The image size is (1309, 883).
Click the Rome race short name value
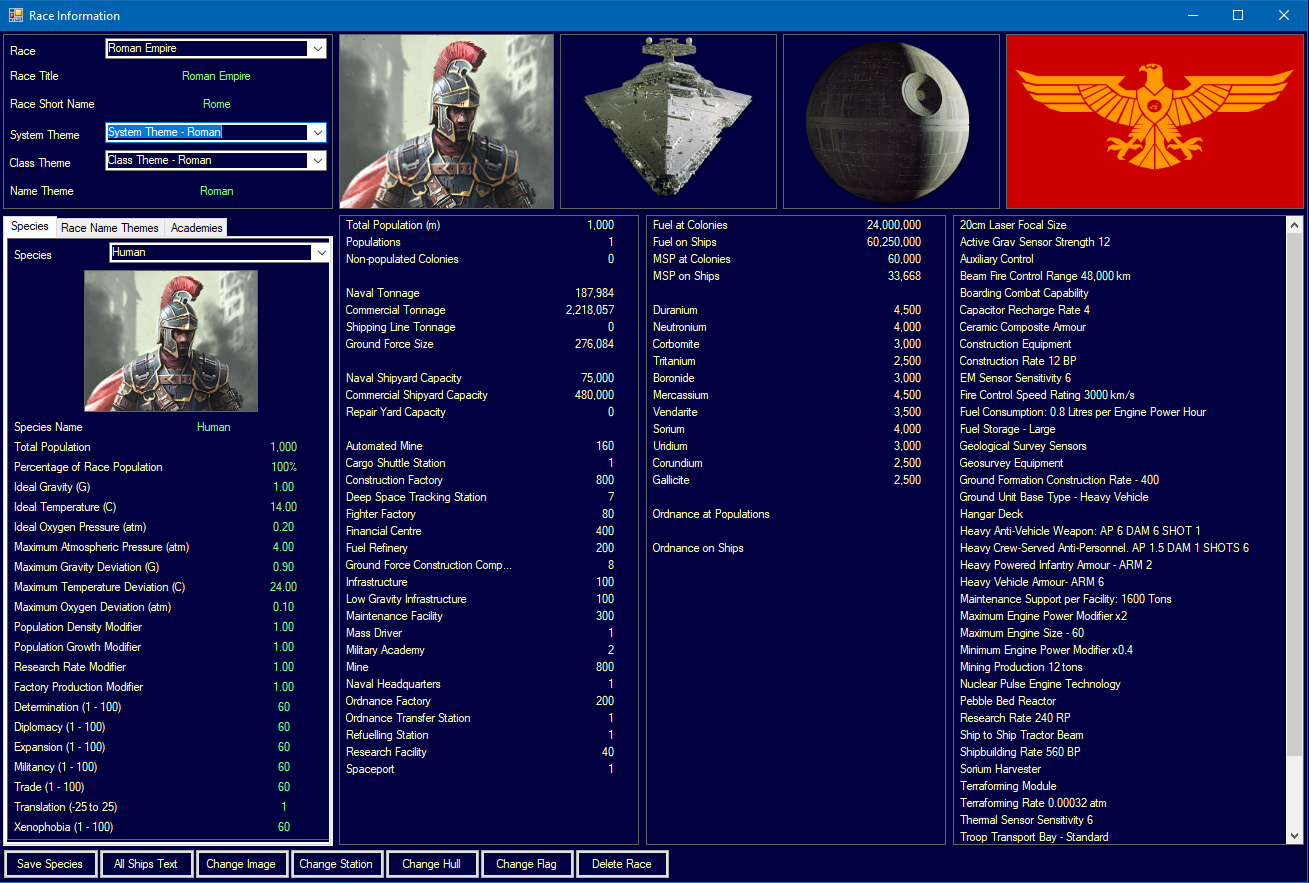(216, 104)
